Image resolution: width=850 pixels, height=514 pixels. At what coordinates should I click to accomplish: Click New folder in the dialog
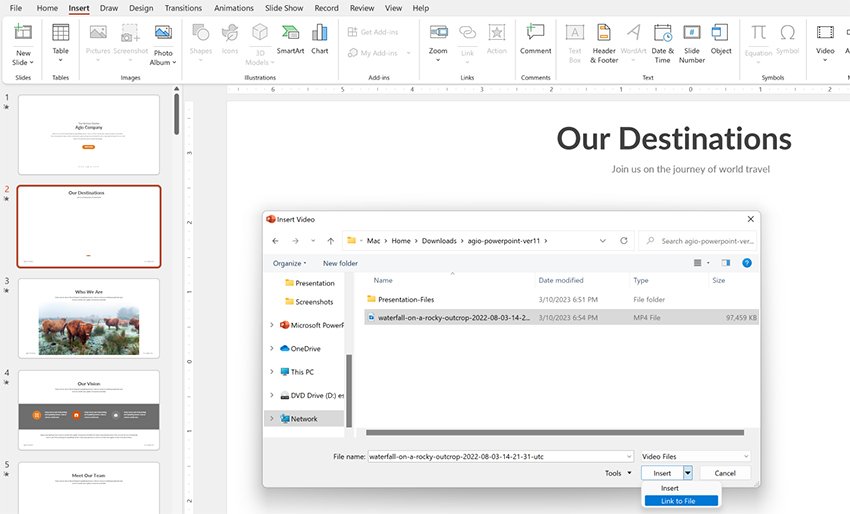pos(340,263)
